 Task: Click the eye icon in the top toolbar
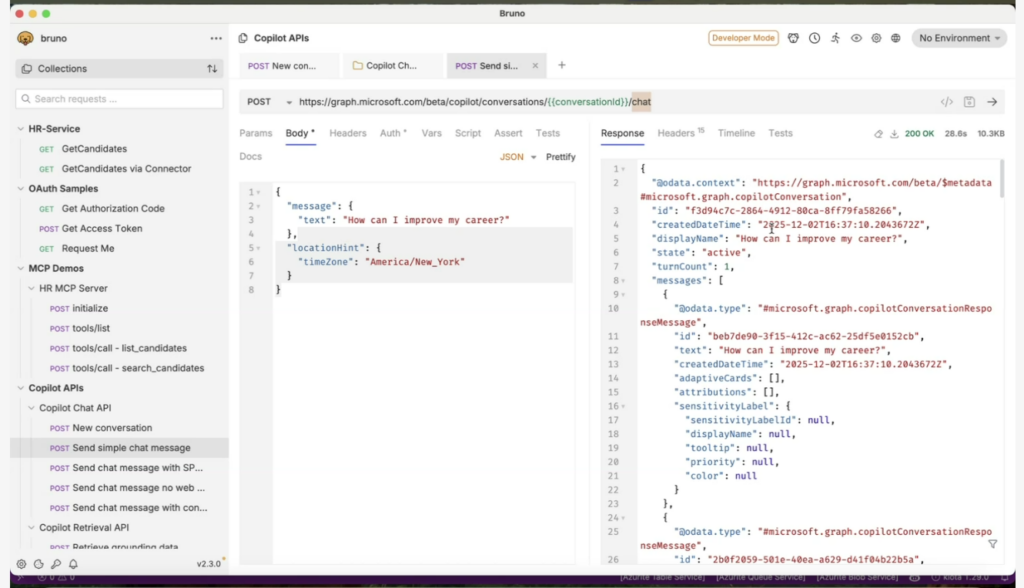[x=856, y=38]
